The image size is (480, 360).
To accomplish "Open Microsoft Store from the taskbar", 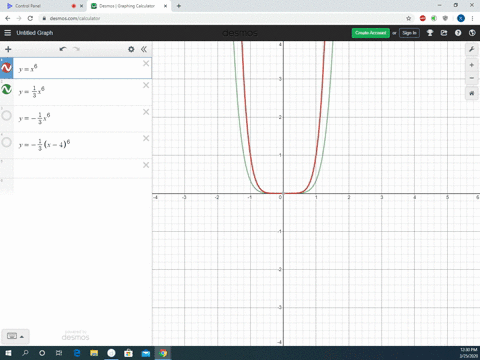I will 128,353.
